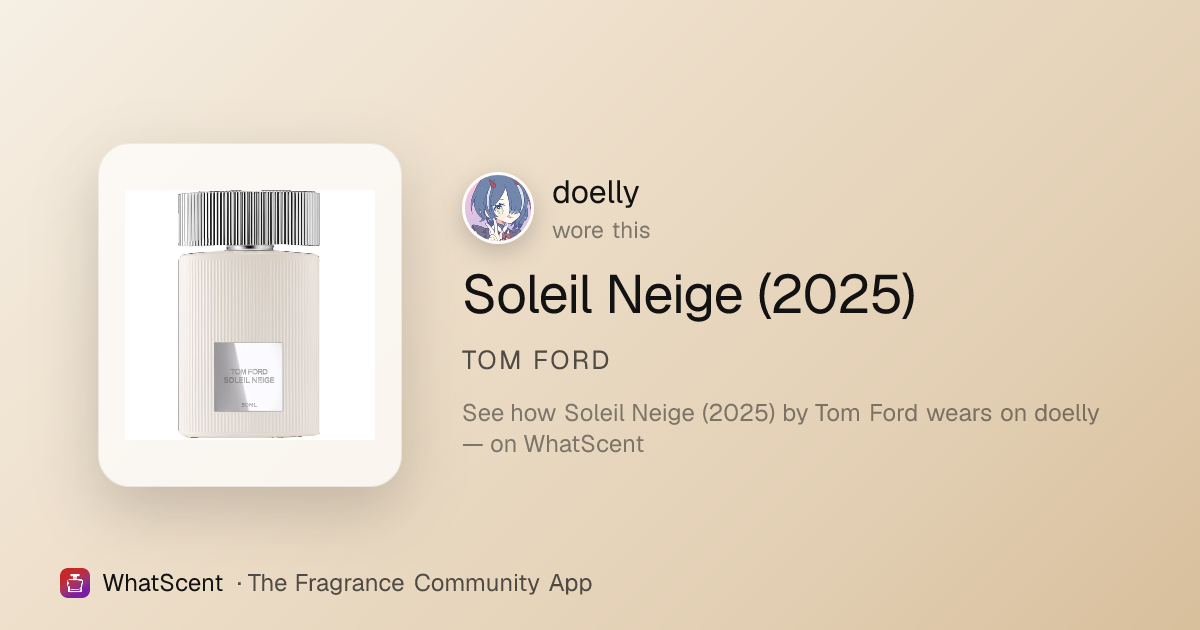Click '— on WhatScent' in the description
Image resolution: width=1200 pixels, height=630 pixels.
553,443
